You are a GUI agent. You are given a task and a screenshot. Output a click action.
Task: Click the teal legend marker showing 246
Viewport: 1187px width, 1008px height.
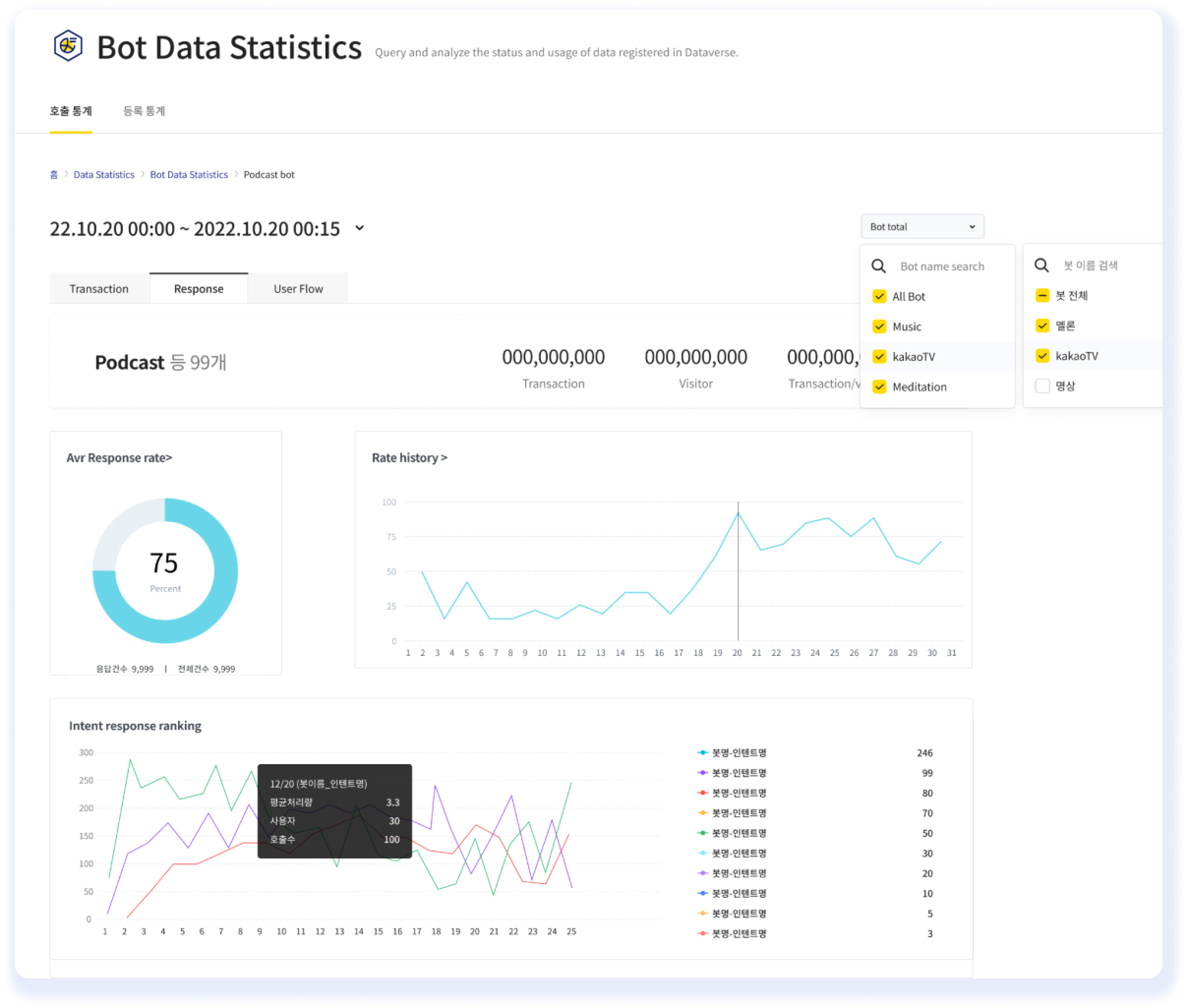click(703, 753)
